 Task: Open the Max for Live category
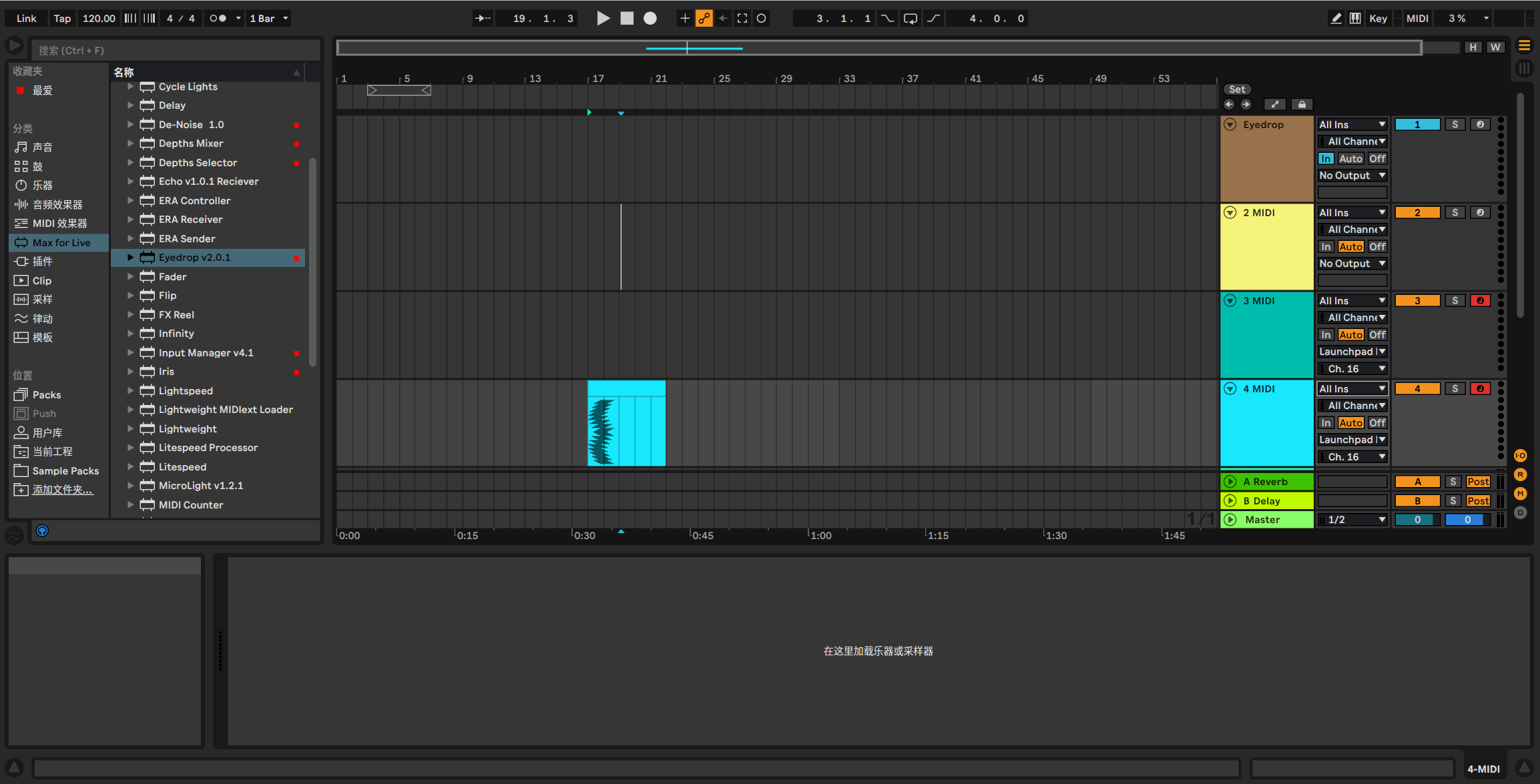tap(61, 242)
